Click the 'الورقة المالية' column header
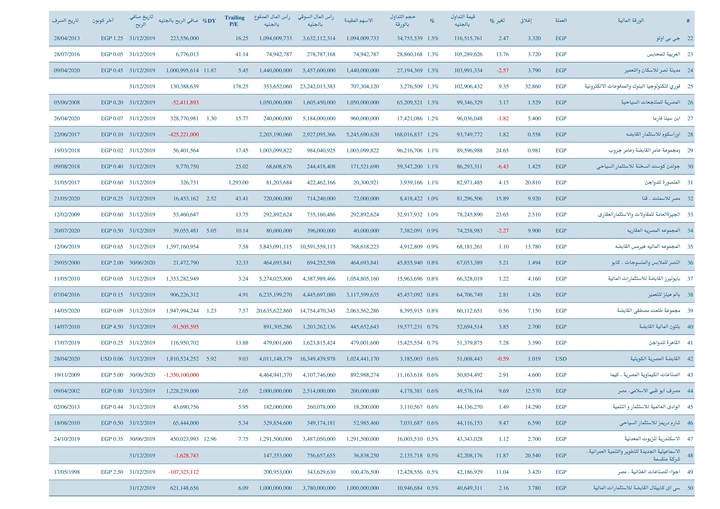The width and height of the screenshot is (720, 509). pyautogui.click(x=631, y=21)
